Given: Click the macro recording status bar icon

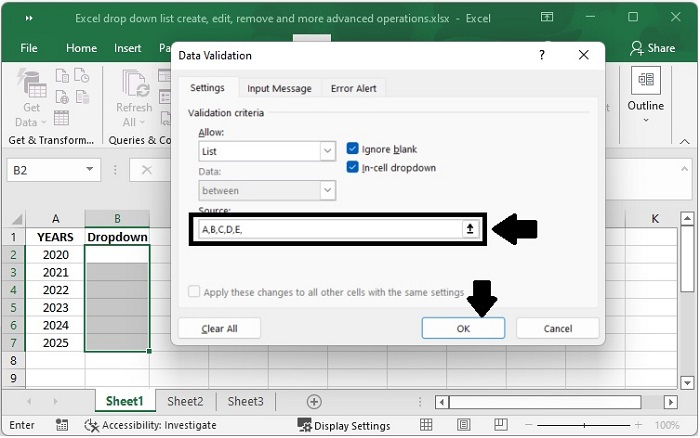Looking at the screenshot, I should pyautogui.click(x=62, y=425).
